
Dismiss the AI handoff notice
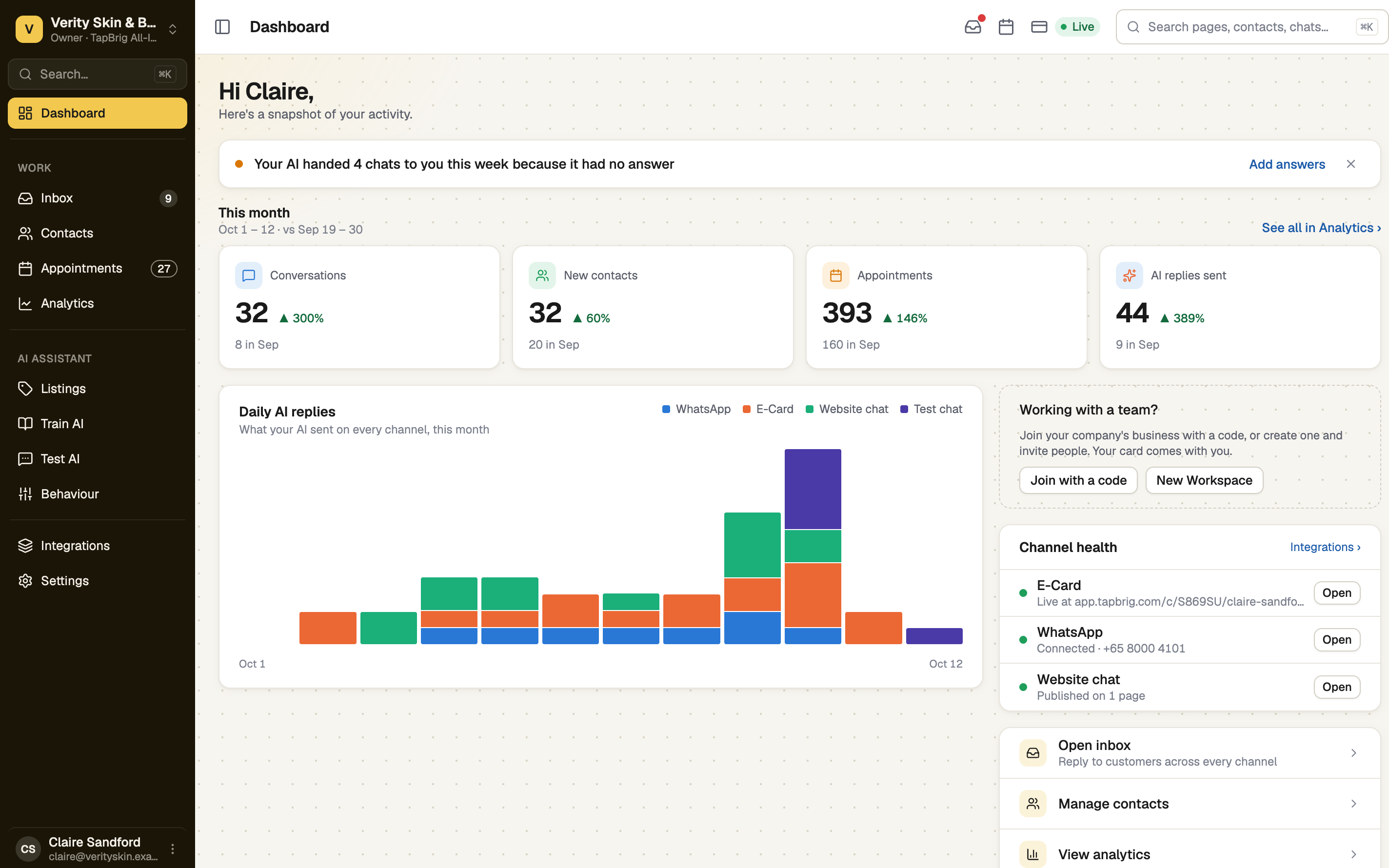tap(1350, 164)
